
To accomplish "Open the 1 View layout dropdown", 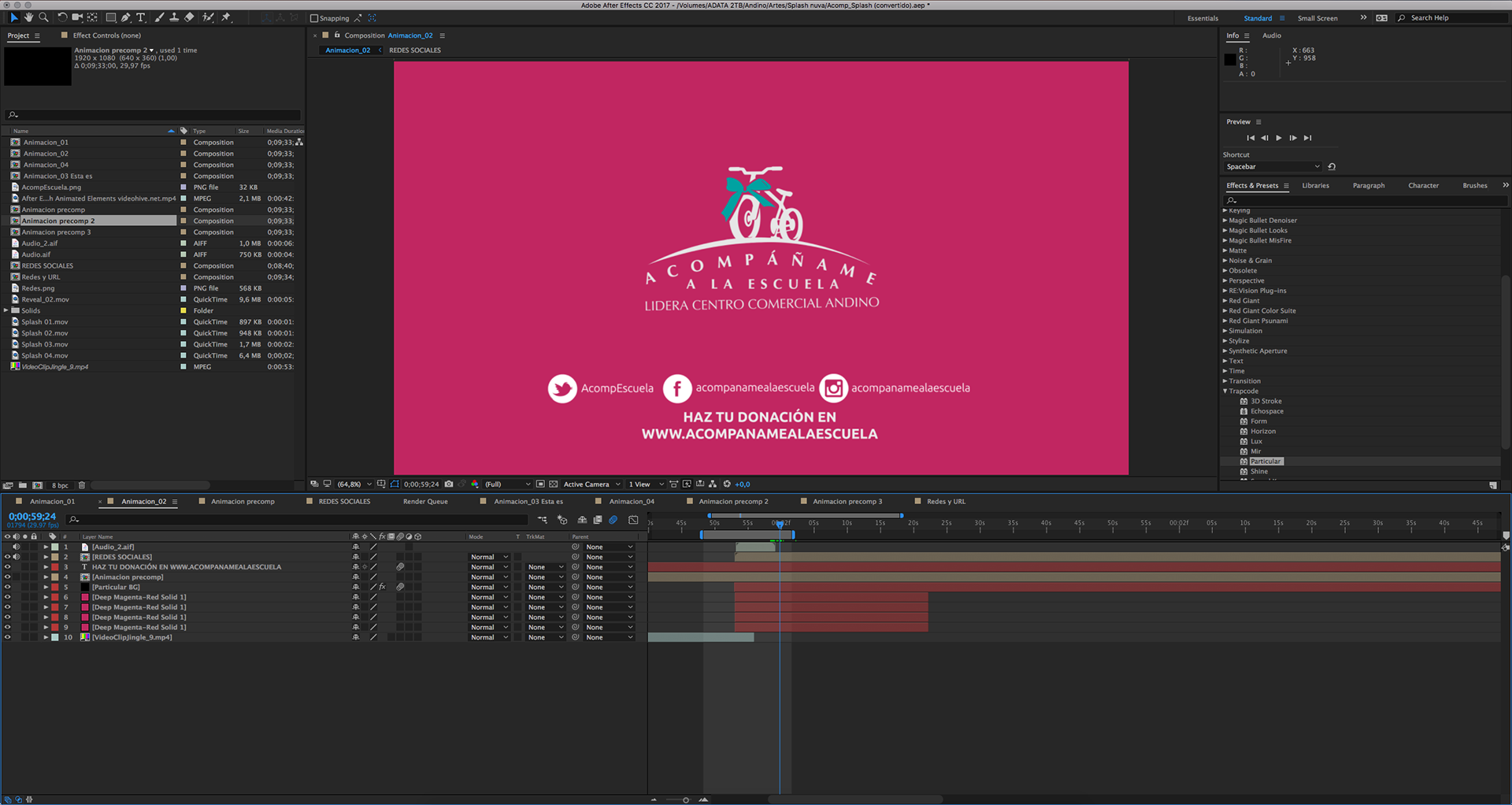I will click(646, 484).
